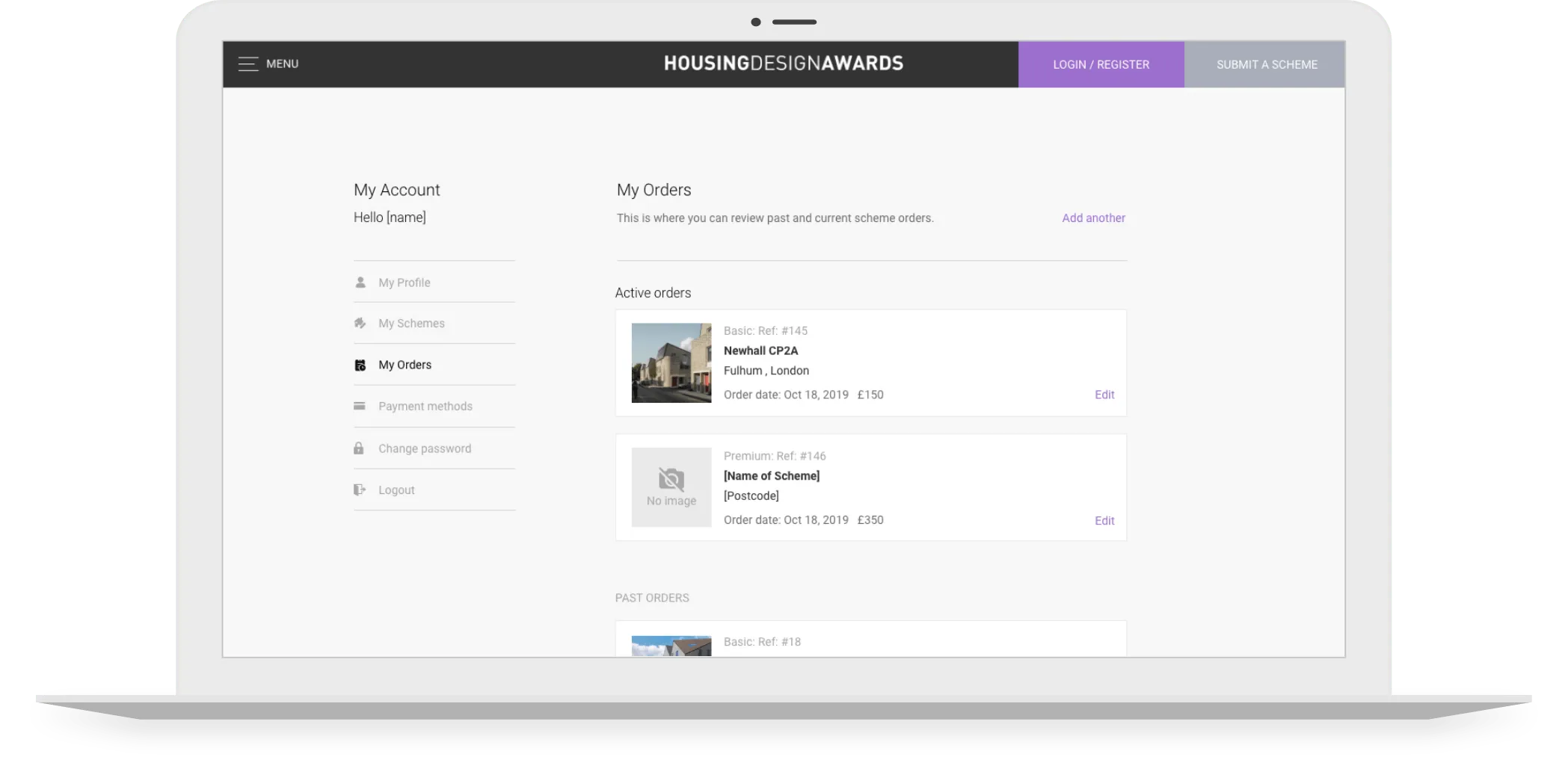
Task: Click the Fulhum , London location text
Action: [766, 371]
